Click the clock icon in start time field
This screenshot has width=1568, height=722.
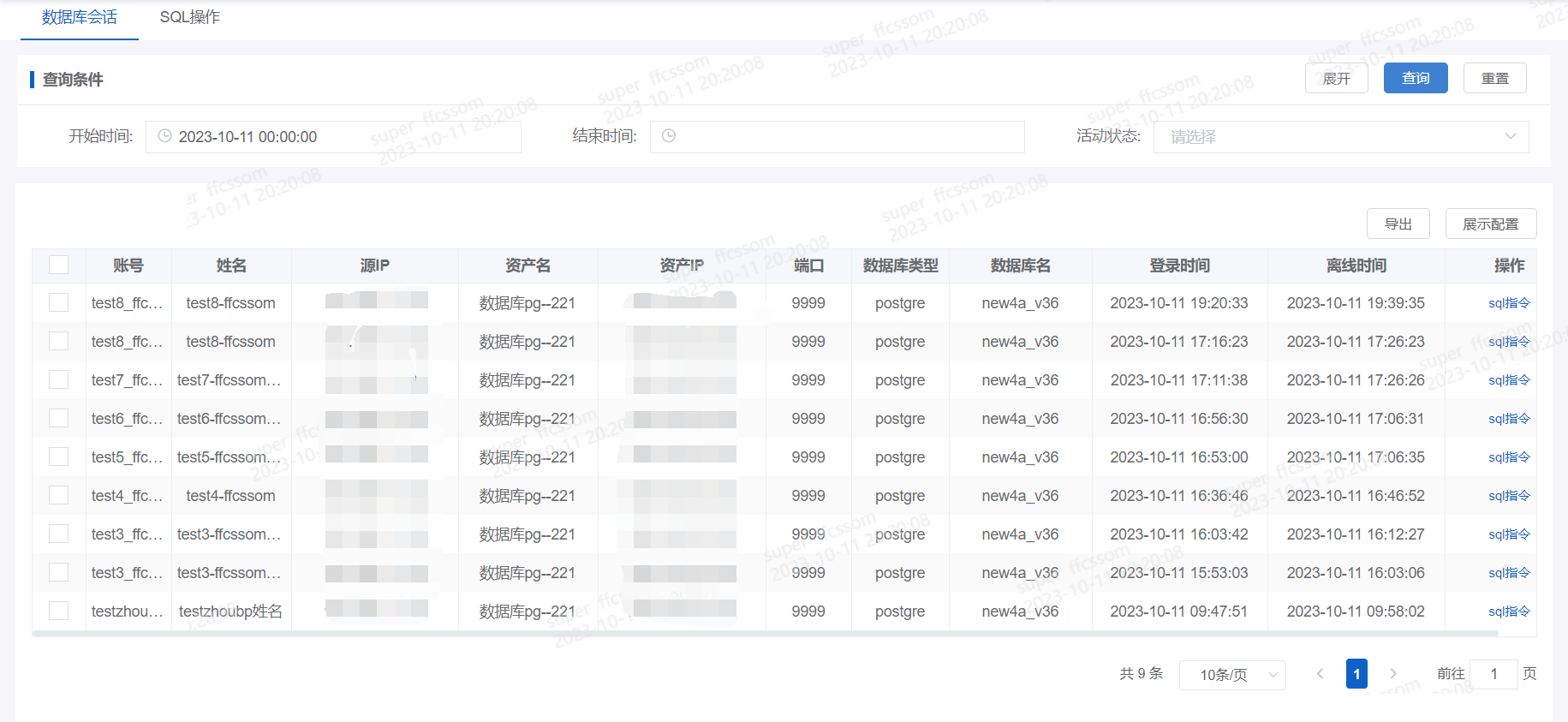[x=165, y=136]
